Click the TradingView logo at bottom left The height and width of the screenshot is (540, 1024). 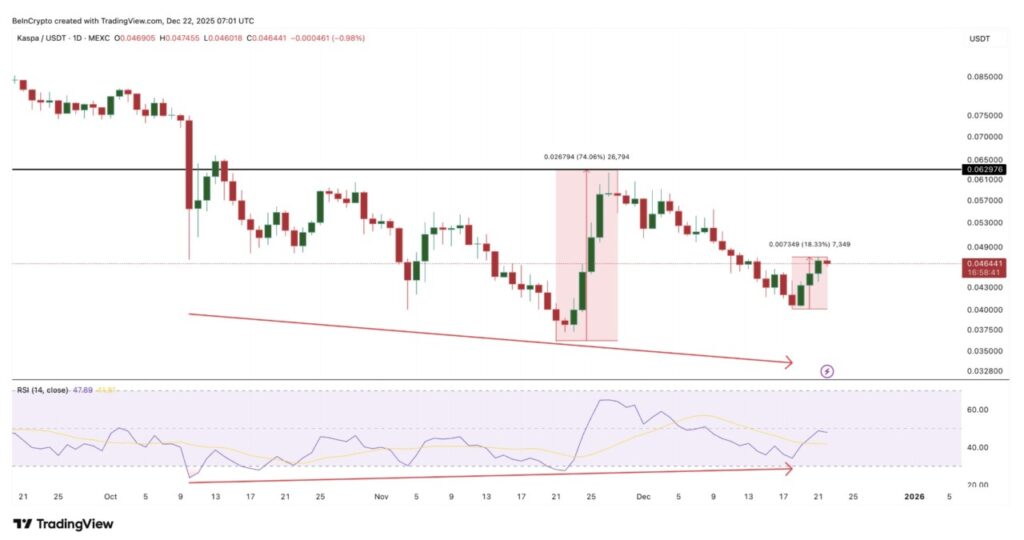tap(63, 524)
